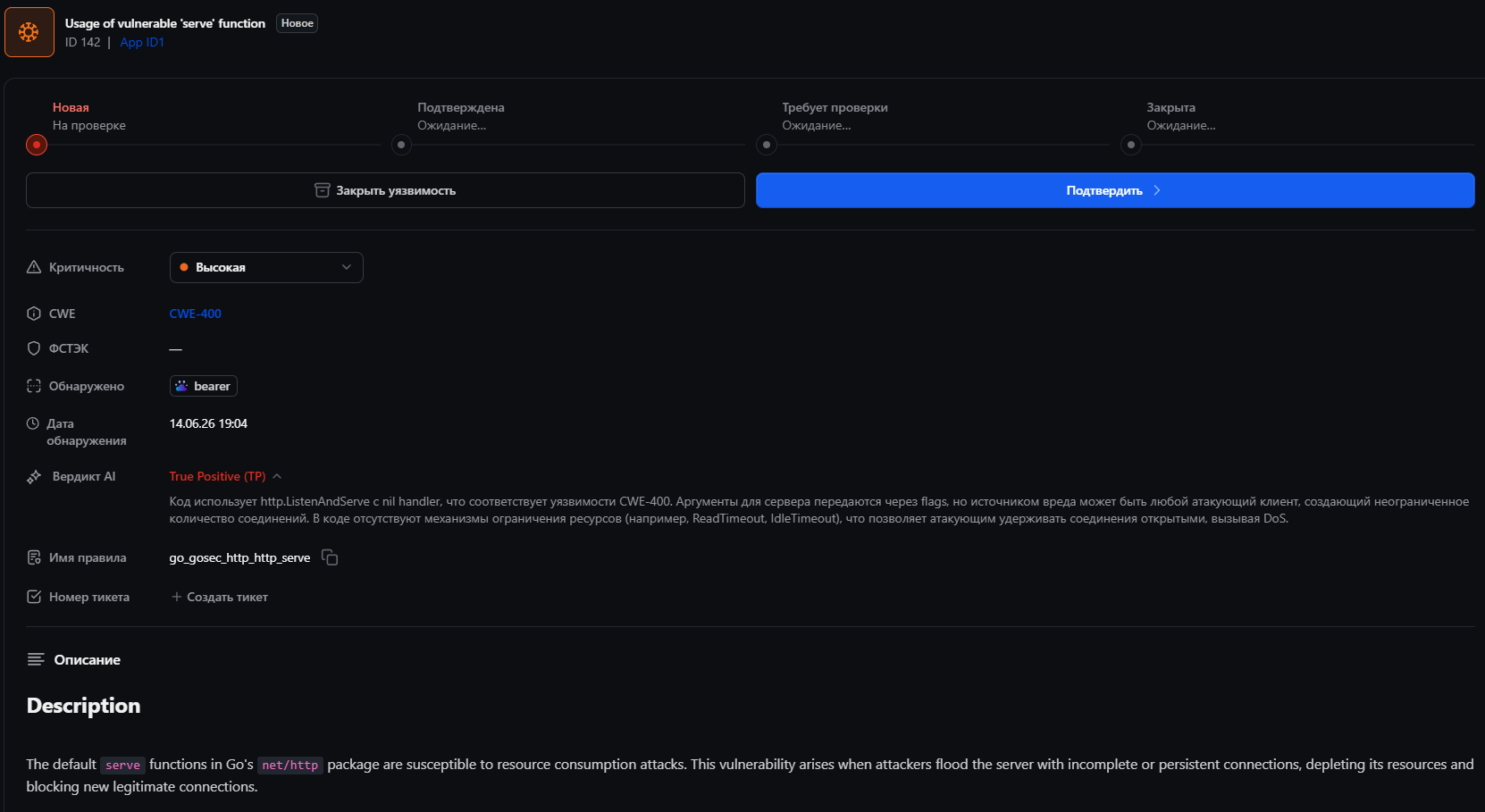Copy the rule name go_gosec_http_http_serve
The width and height of the screenshot is (1485, 812).
[x=330, y=557]
